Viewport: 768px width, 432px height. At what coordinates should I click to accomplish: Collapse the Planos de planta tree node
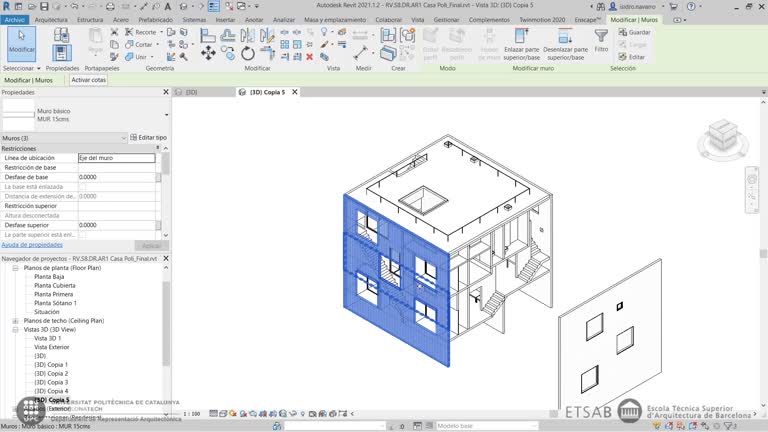pos(15,268)
